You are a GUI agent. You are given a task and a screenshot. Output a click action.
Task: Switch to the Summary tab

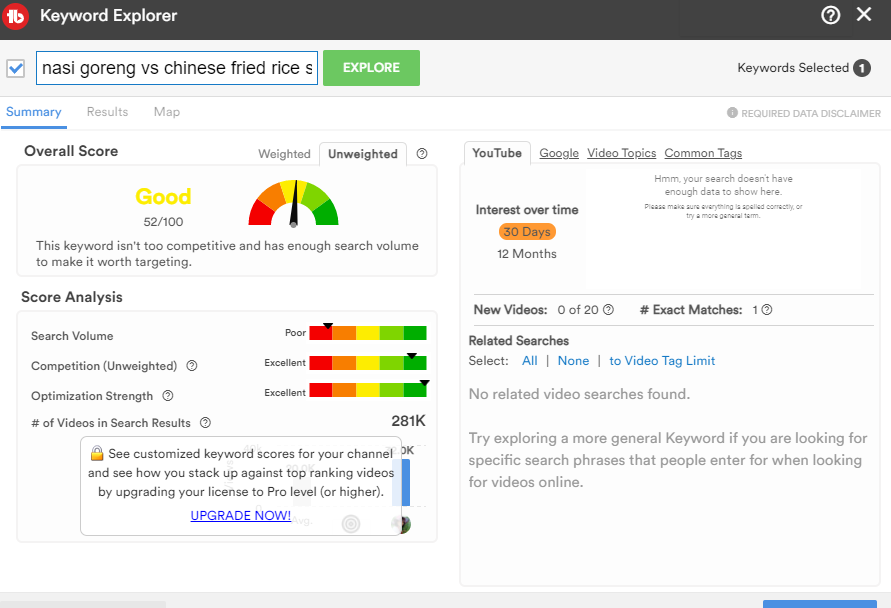(x=34, y=112)
